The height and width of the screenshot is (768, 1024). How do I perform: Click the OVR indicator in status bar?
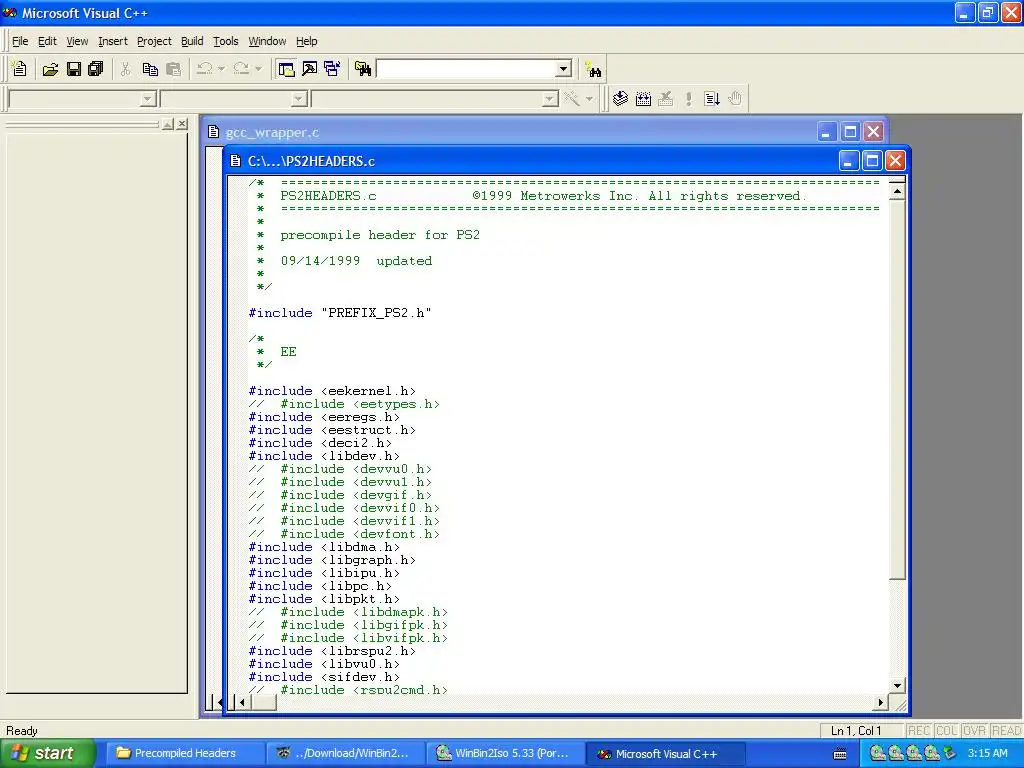pyautogui.click(x=974, y=731)
